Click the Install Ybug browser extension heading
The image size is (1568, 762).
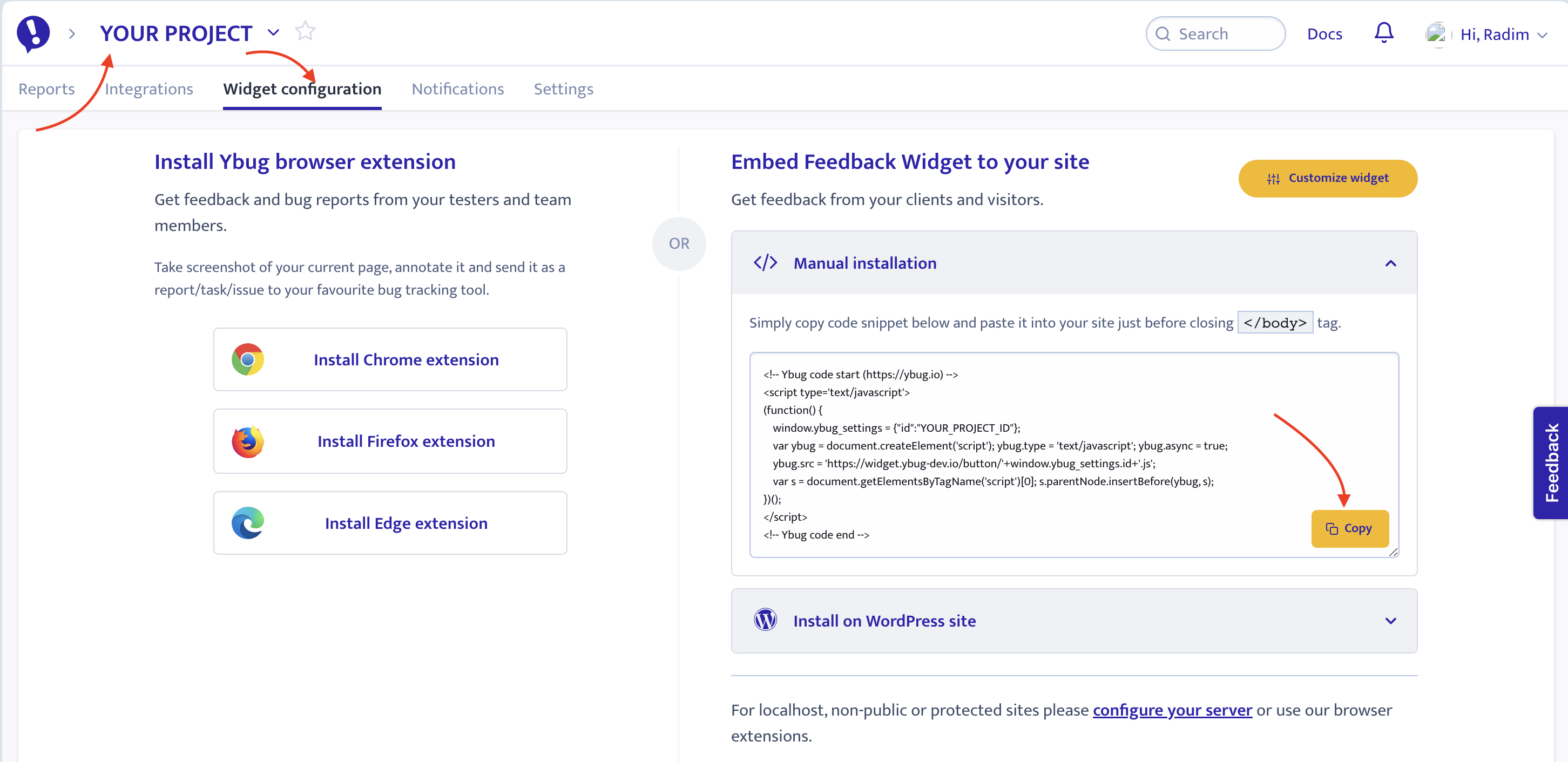click(305, 162)
